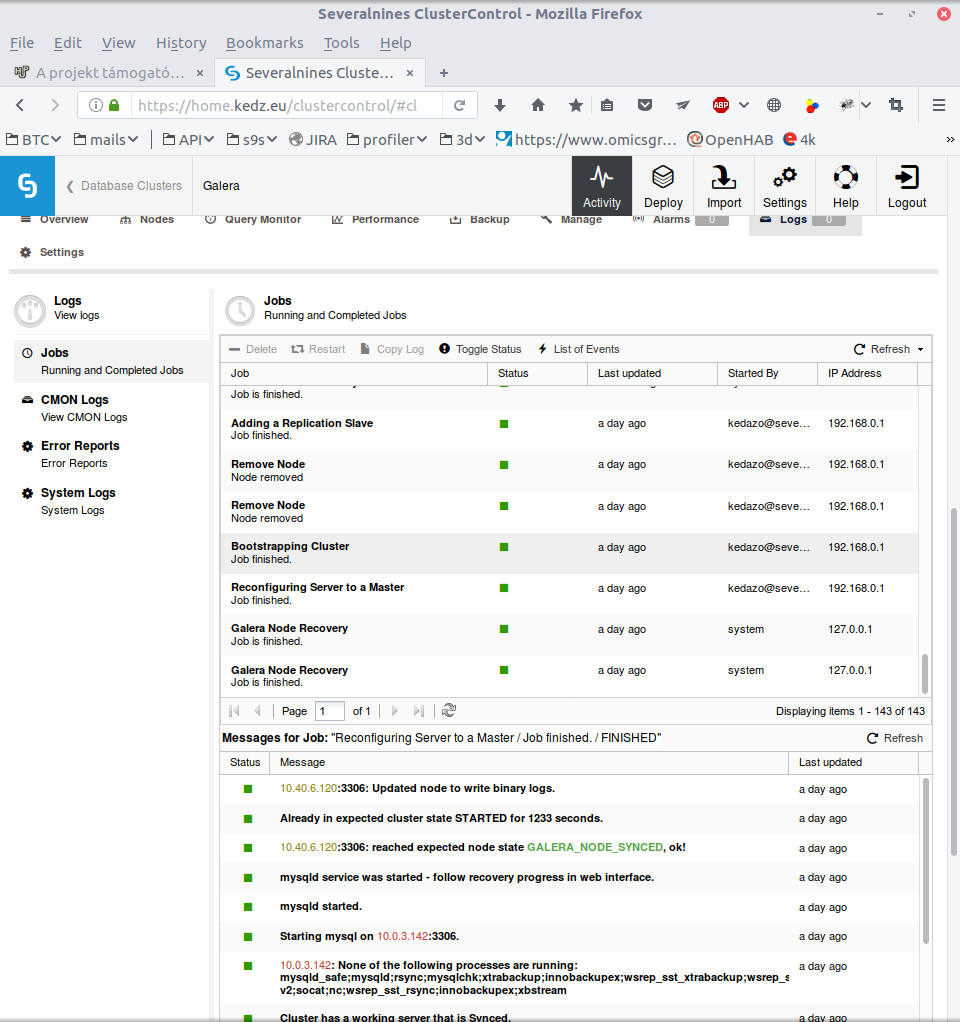The image size is (960, 1022).
Task: Reload the page with Firefox reload icon
Action: pos(459,106)
